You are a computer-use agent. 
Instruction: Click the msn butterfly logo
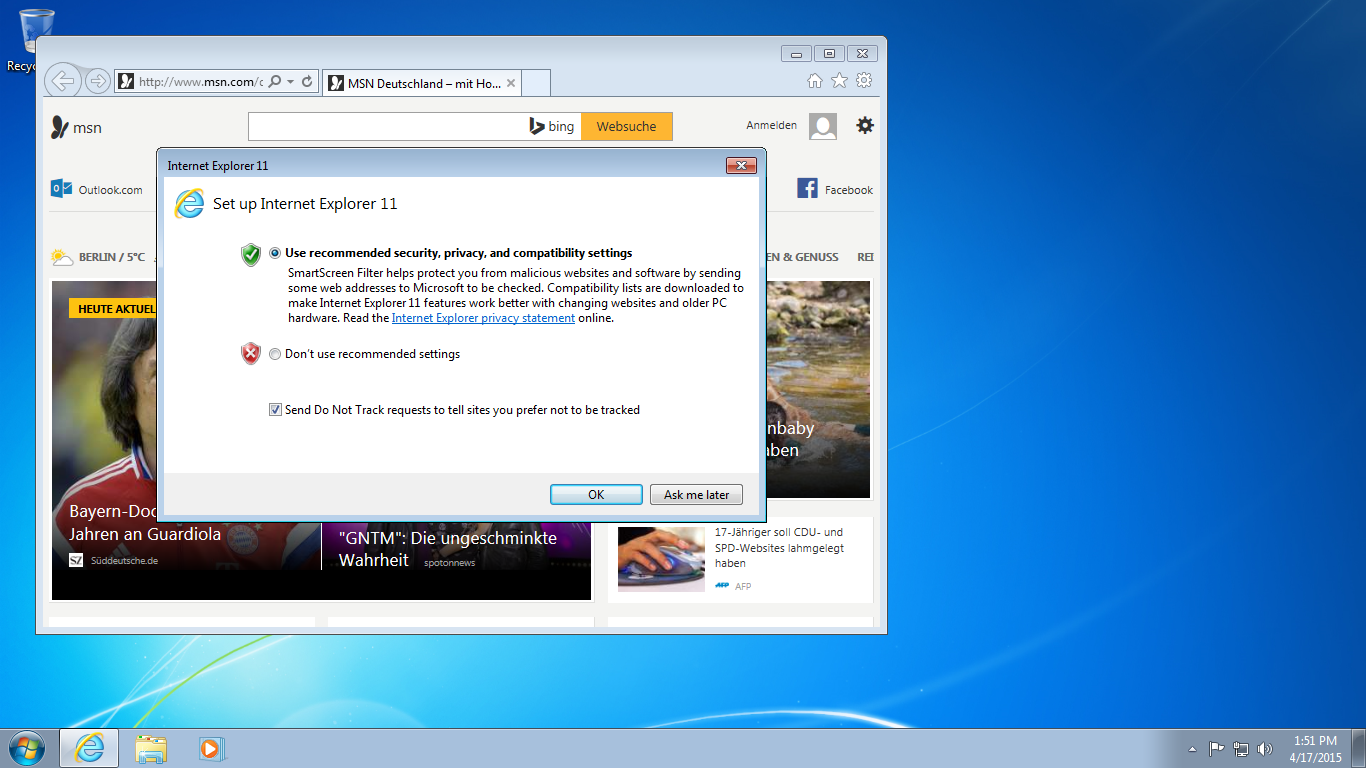click(x=60, y=127)
